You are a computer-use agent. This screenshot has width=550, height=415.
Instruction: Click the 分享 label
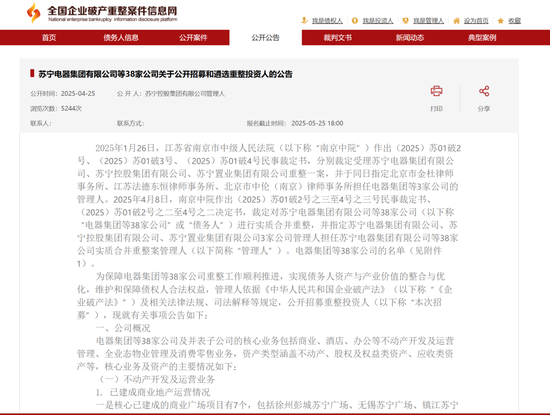[484, 109]
